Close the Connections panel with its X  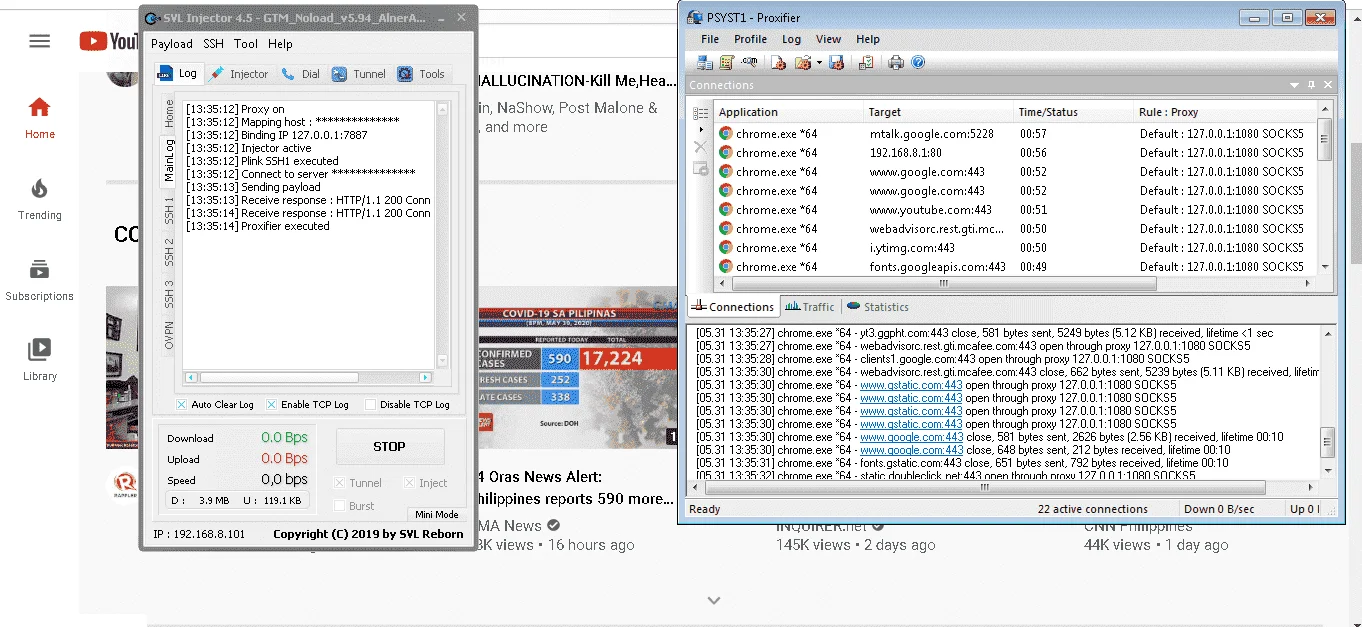click(1327, 86)
